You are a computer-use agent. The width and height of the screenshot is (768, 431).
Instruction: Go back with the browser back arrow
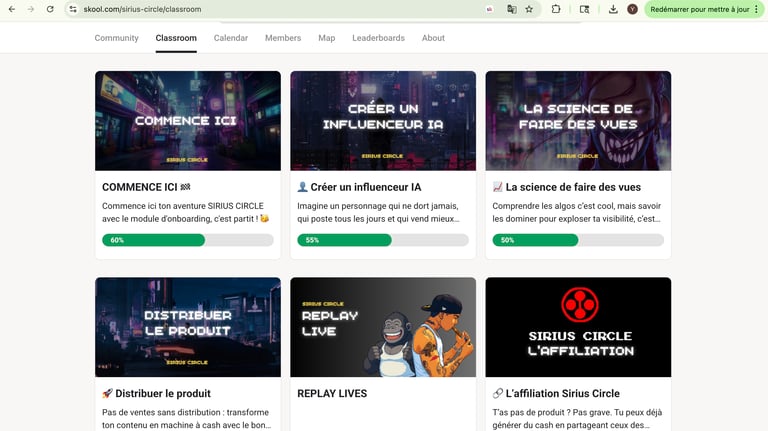tap(12, 9)
